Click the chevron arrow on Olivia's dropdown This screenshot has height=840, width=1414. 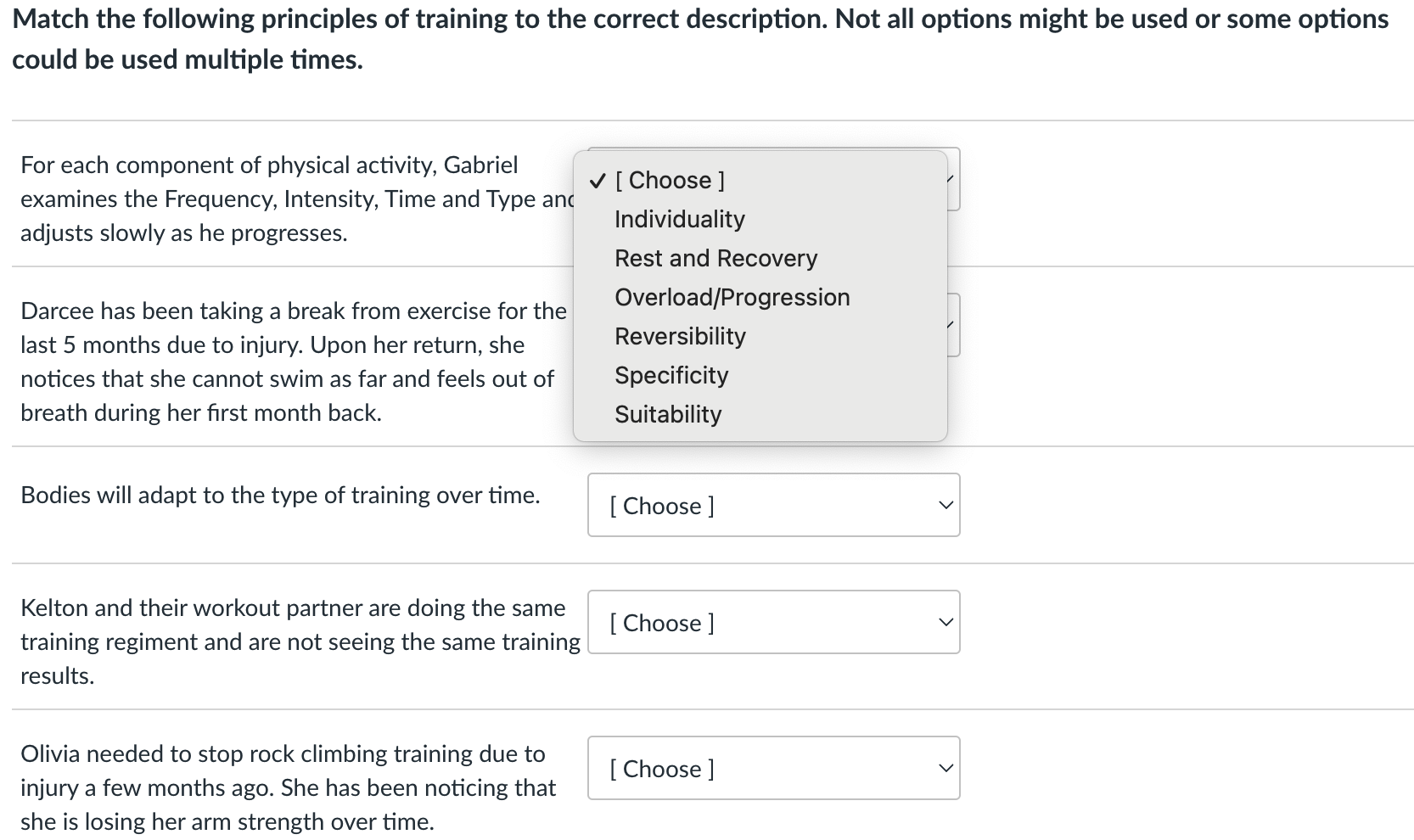point(945,768)
